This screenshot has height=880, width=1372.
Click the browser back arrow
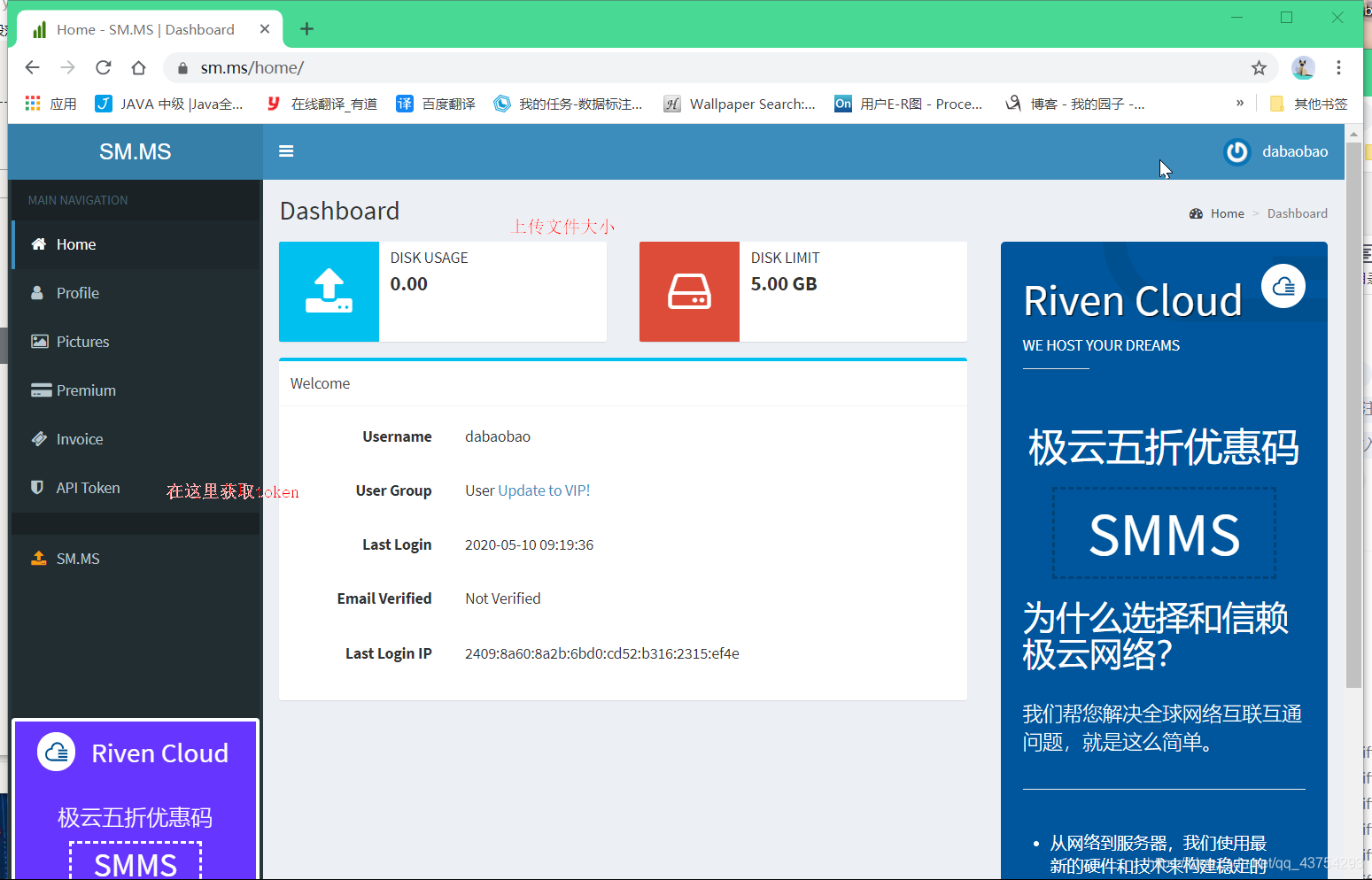point(33,67)
